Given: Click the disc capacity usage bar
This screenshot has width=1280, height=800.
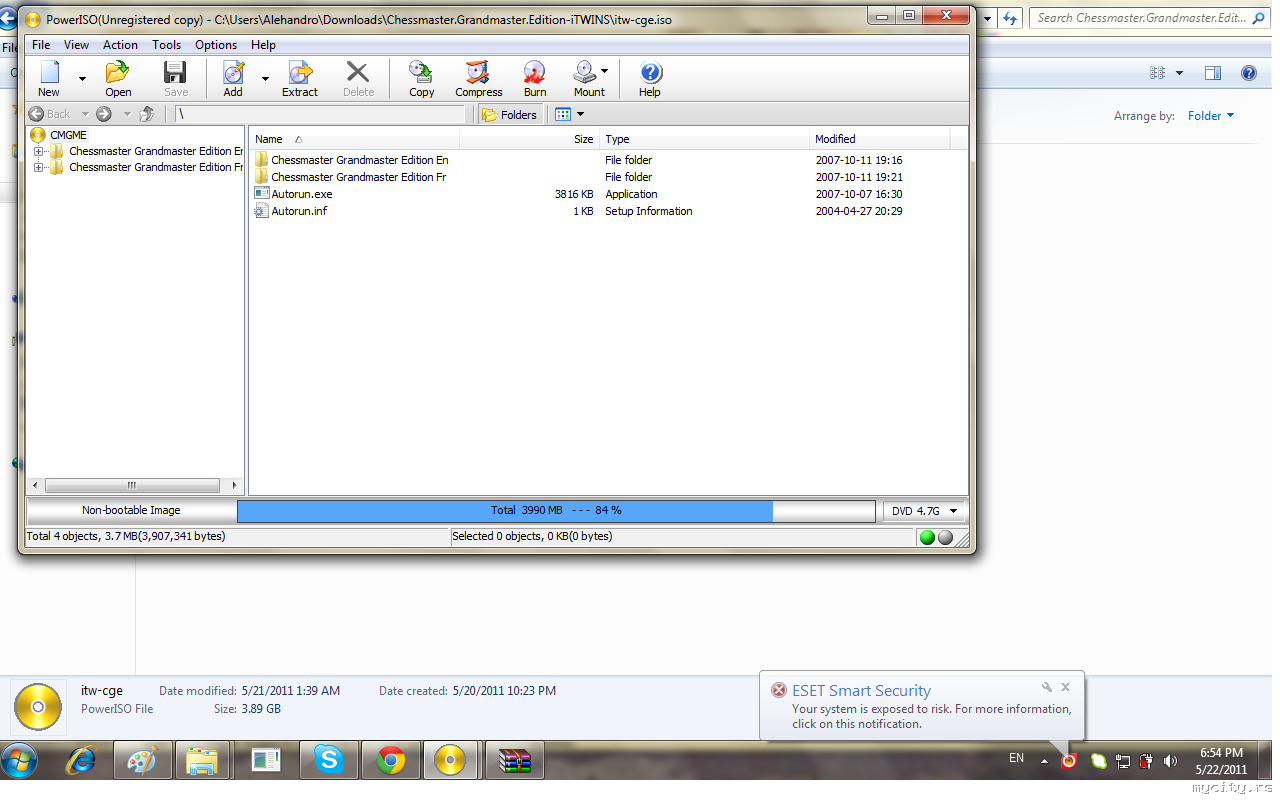Looking at the screenshot, I should pyautogui.click(x=556, y=511).
